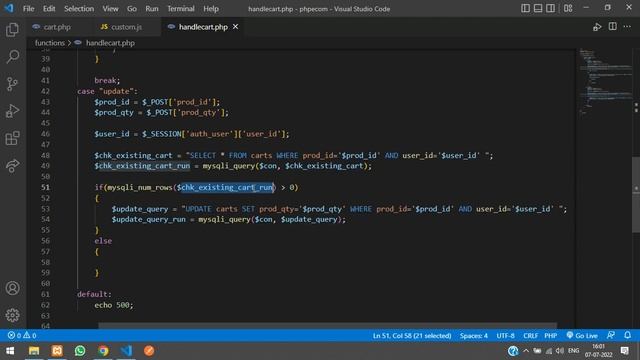Open File Explorer from taskbar

pyautogui.click(x=34, y=351)
